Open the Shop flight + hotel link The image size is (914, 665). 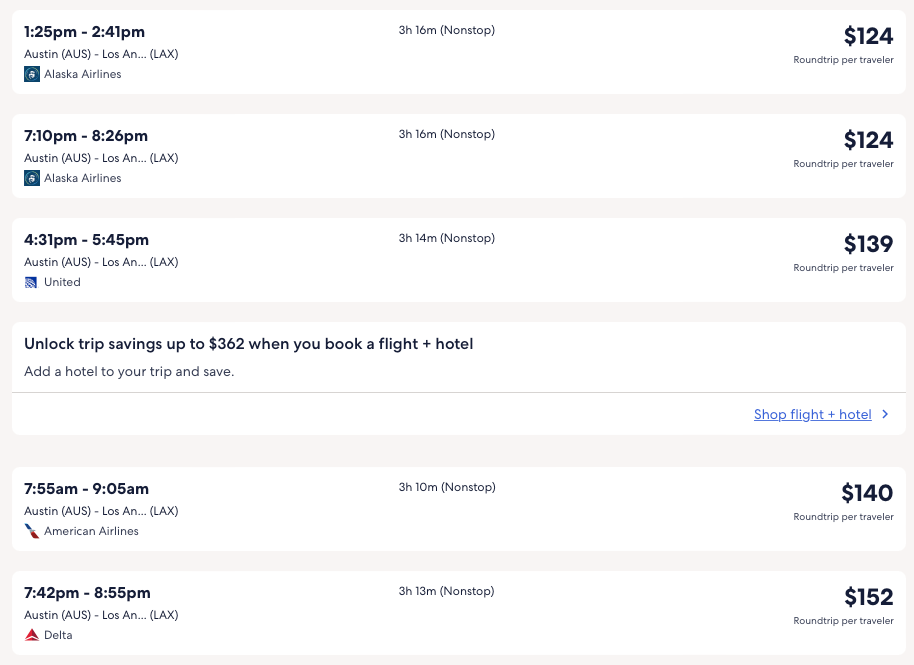812,415
